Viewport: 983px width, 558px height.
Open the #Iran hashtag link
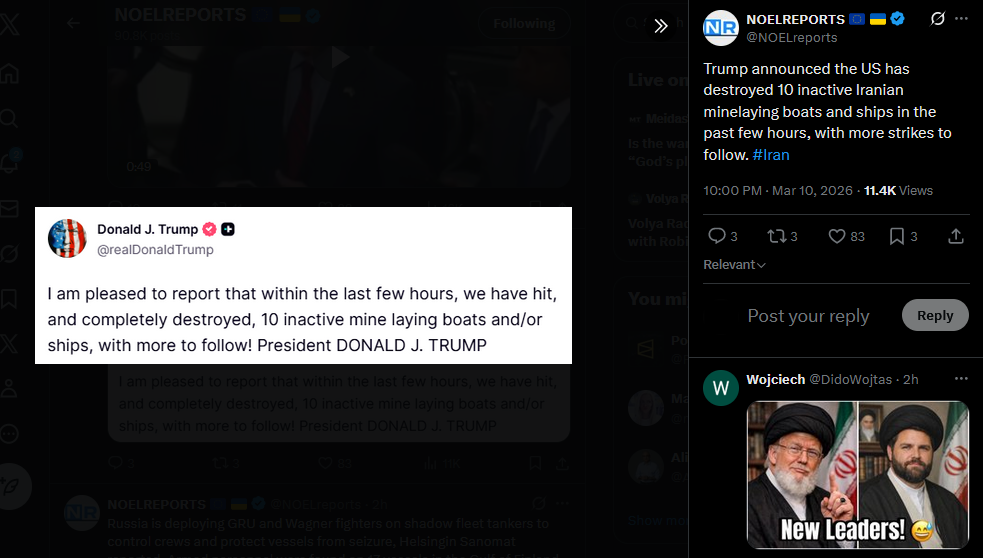770,155
